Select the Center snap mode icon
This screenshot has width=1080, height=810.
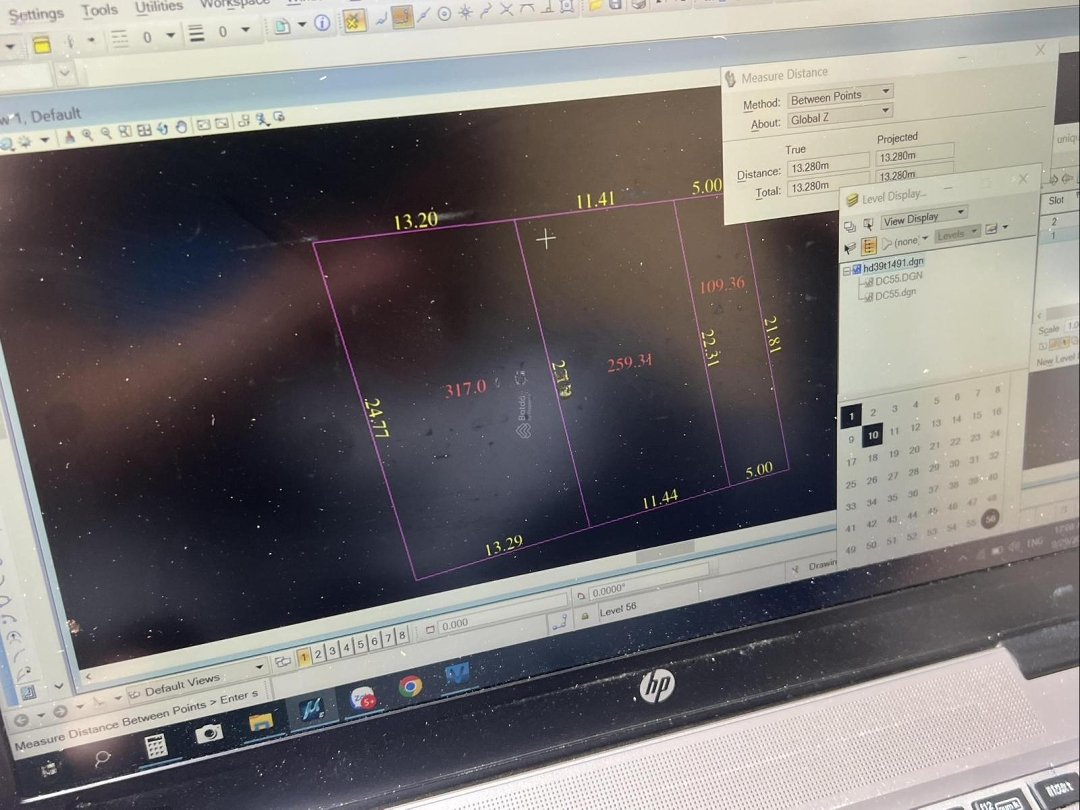tap(444, 14)
